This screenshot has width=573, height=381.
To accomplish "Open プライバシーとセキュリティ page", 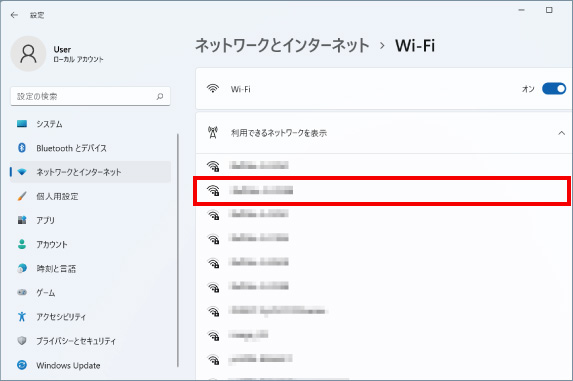I will (x=90, y=341).
